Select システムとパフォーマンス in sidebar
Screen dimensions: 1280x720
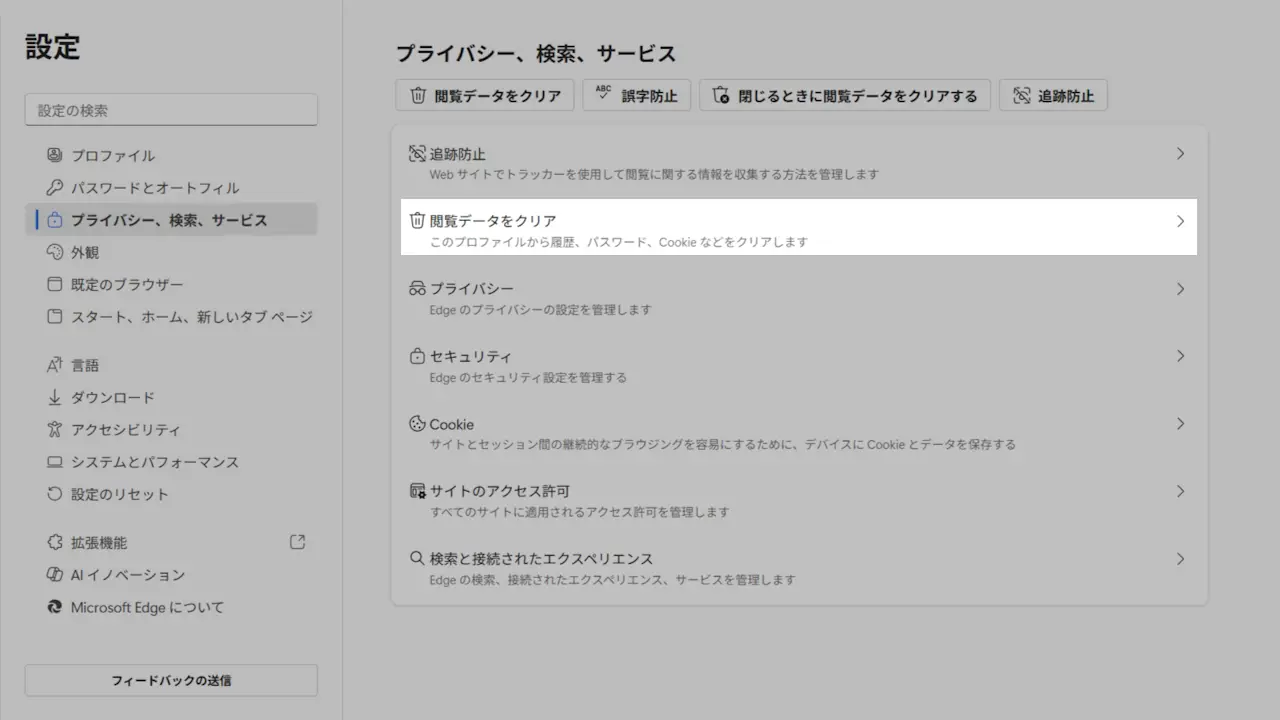tap(154, 462)
